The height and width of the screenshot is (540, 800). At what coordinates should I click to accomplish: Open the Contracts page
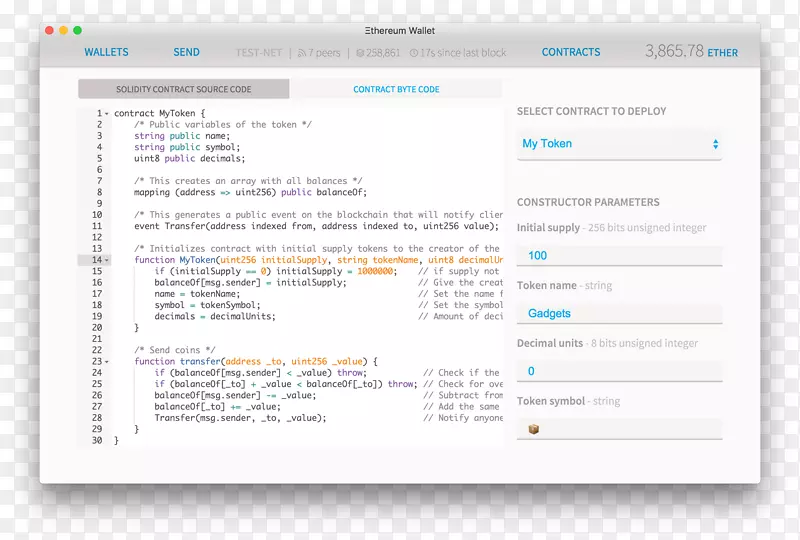(x=571, y=53)
